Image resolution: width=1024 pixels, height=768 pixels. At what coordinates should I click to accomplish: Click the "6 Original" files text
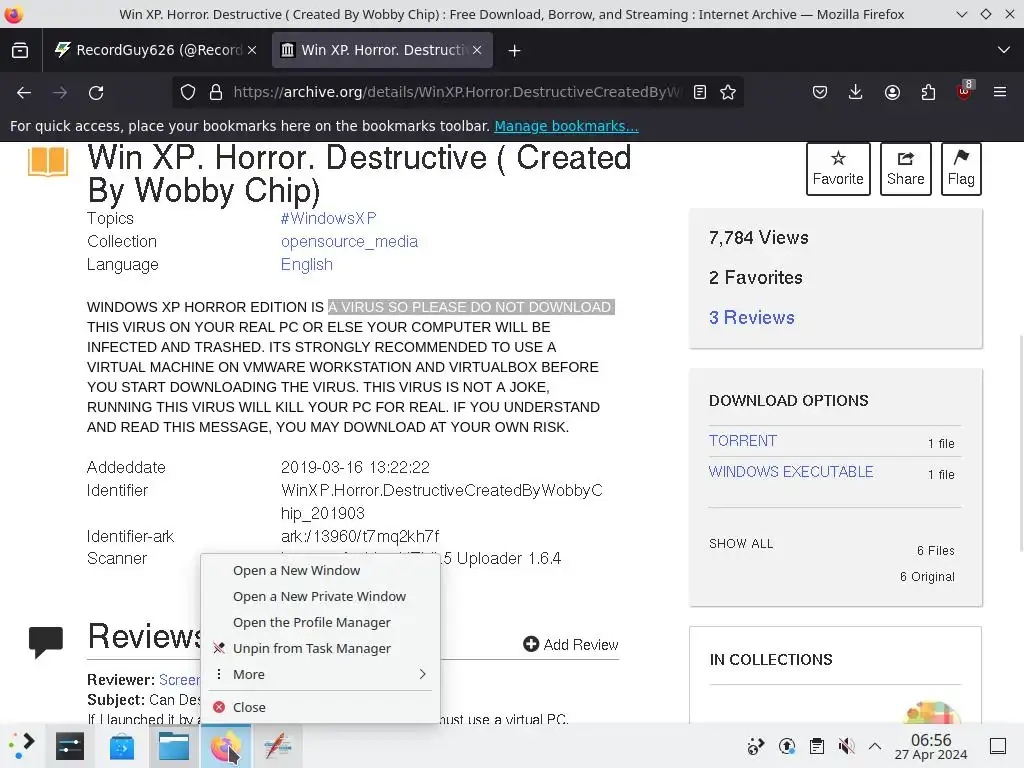tap(927, 577)
